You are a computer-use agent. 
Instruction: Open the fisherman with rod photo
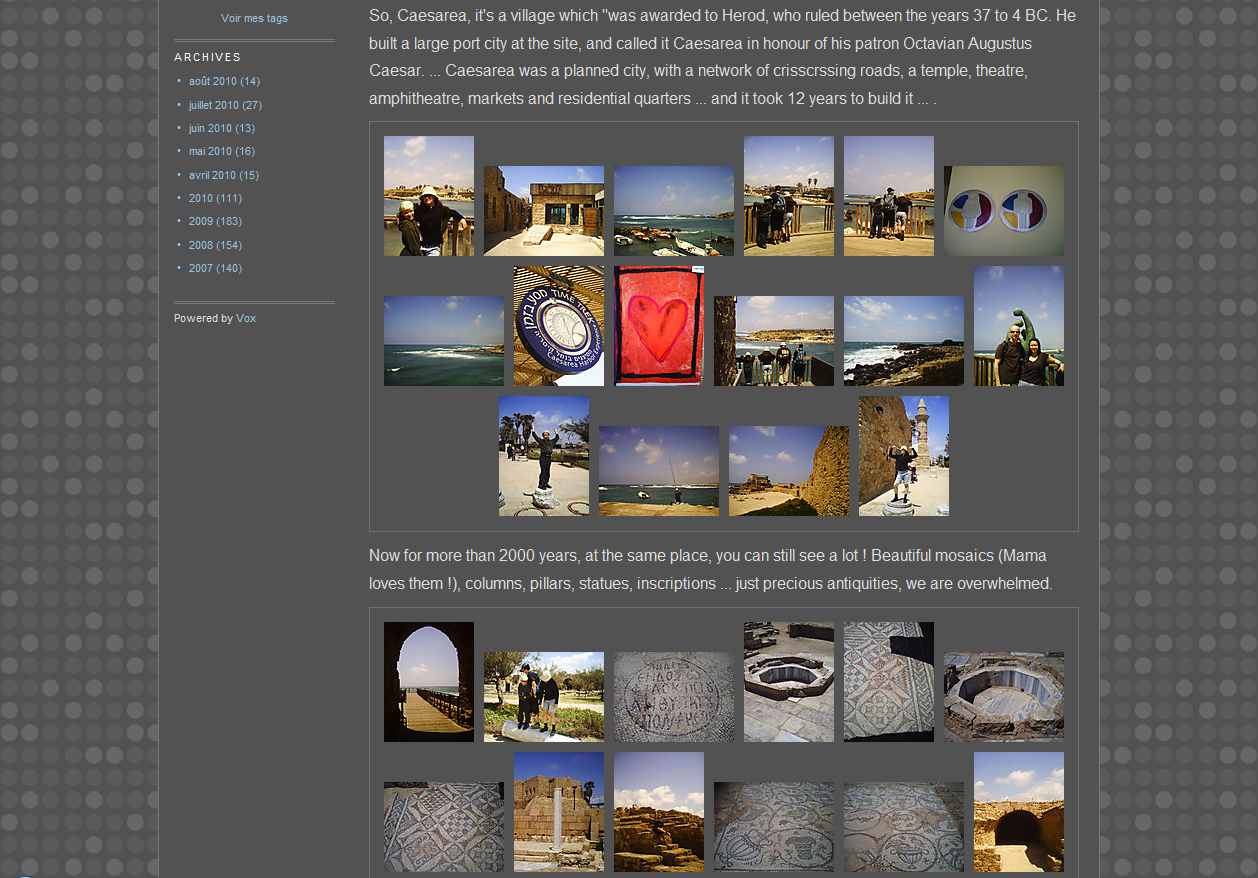click(x=658, y=471)
